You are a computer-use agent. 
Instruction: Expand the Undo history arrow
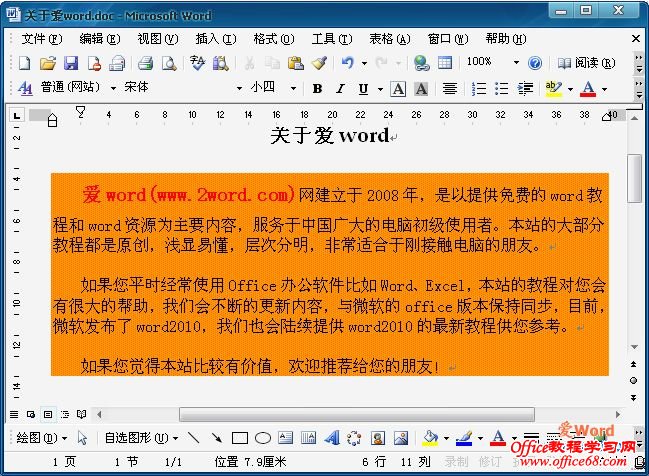coord(364,63)
